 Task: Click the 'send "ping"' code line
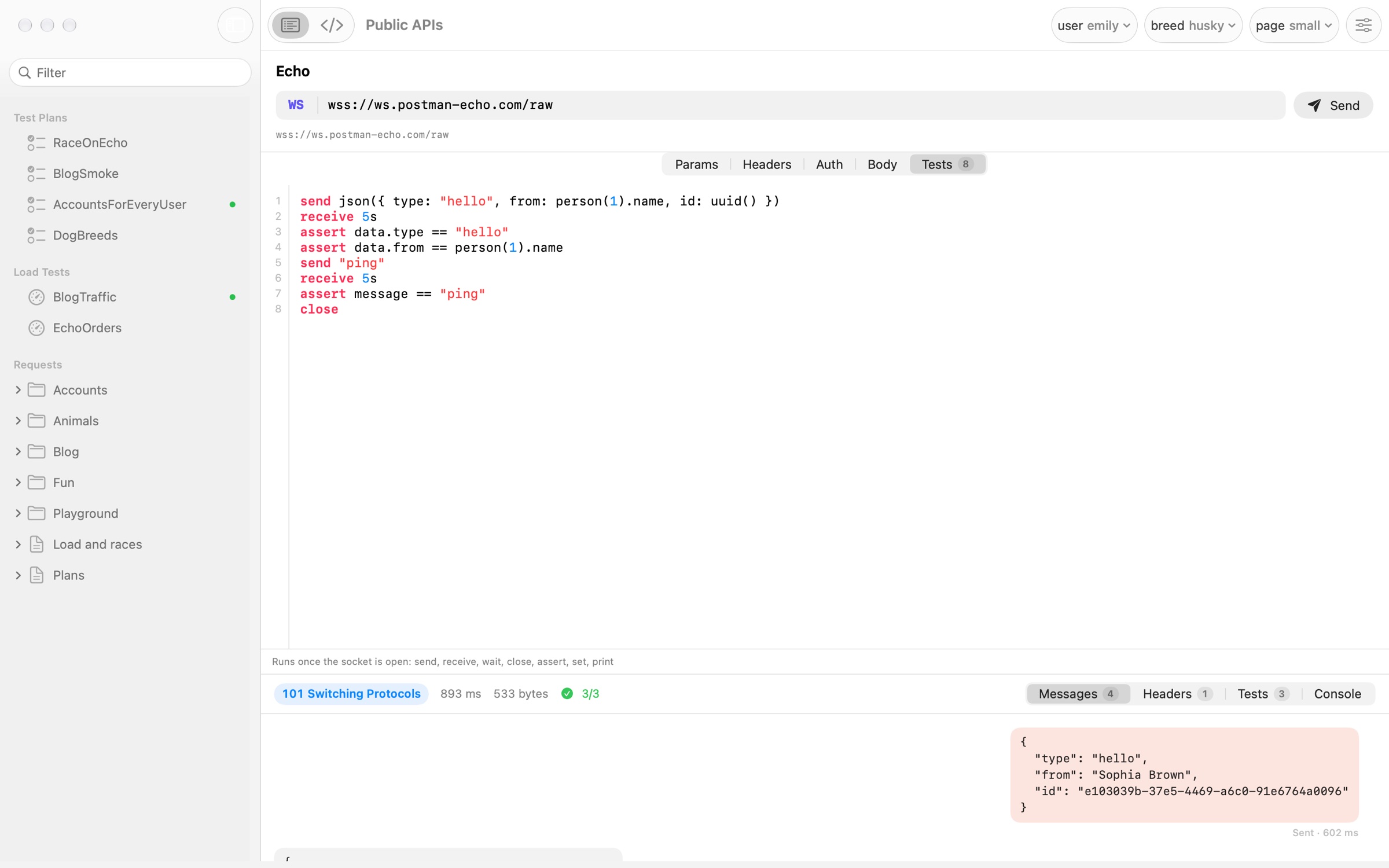click(342, 263)
